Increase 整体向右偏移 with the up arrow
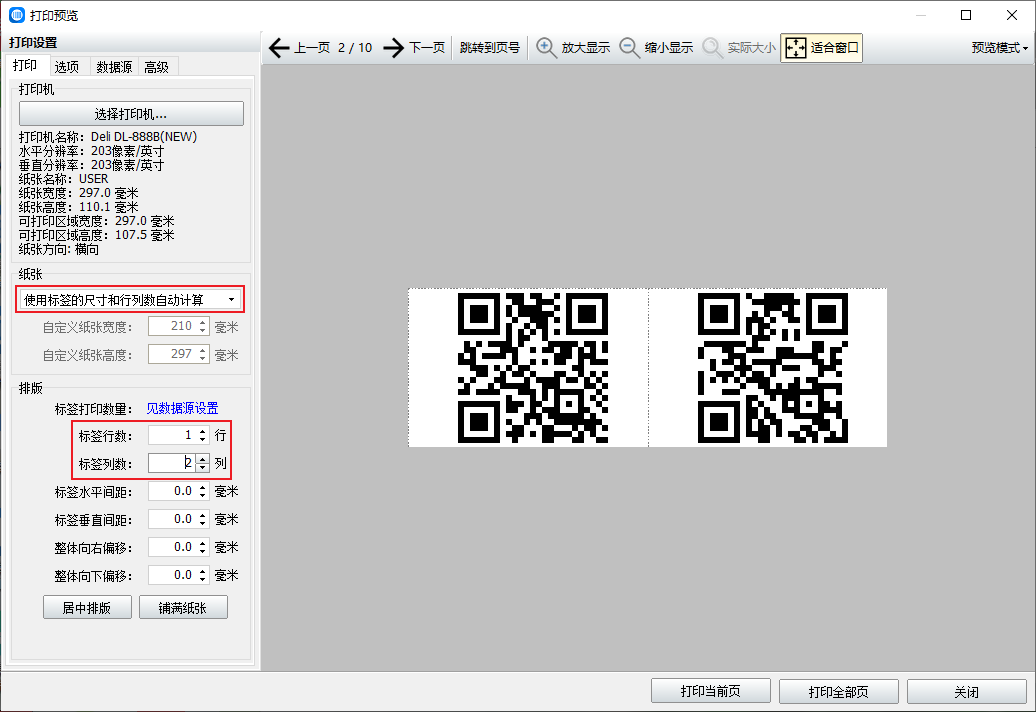Viewport: 1036px width, 712px height. (203, 544)
